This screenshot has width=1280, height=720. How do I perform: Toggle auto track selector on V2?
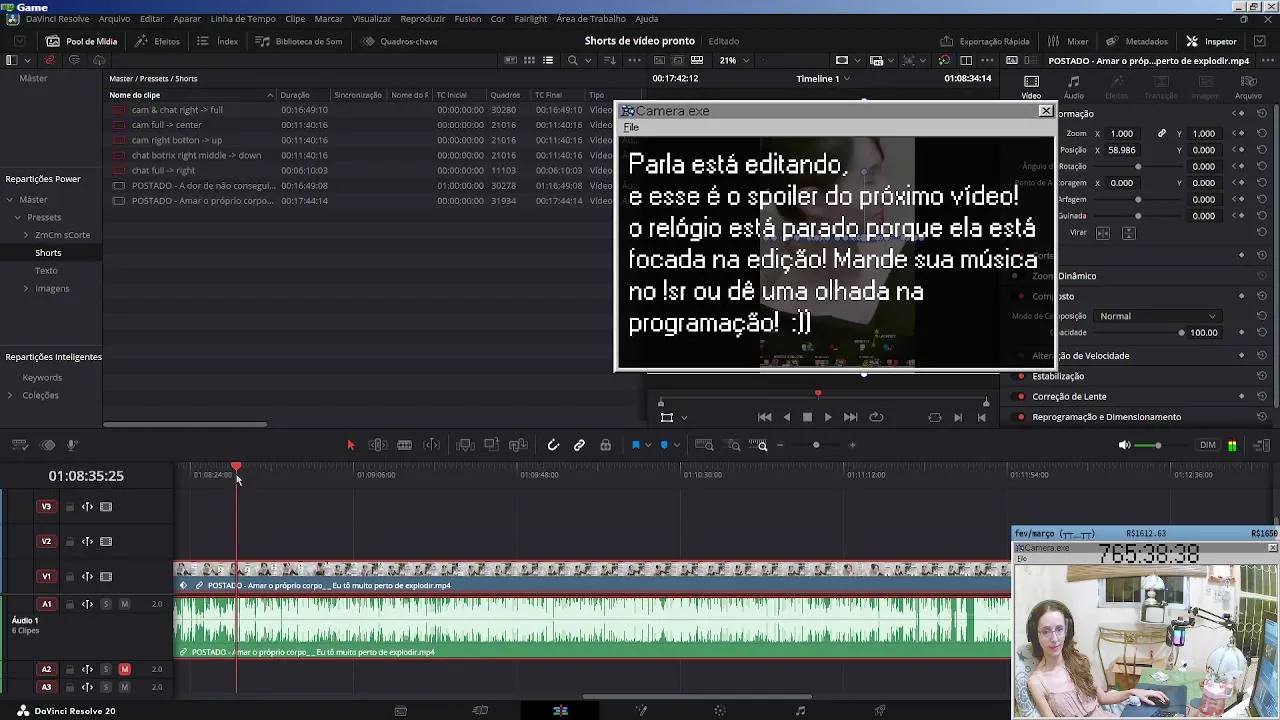click(x=87, y=542)
